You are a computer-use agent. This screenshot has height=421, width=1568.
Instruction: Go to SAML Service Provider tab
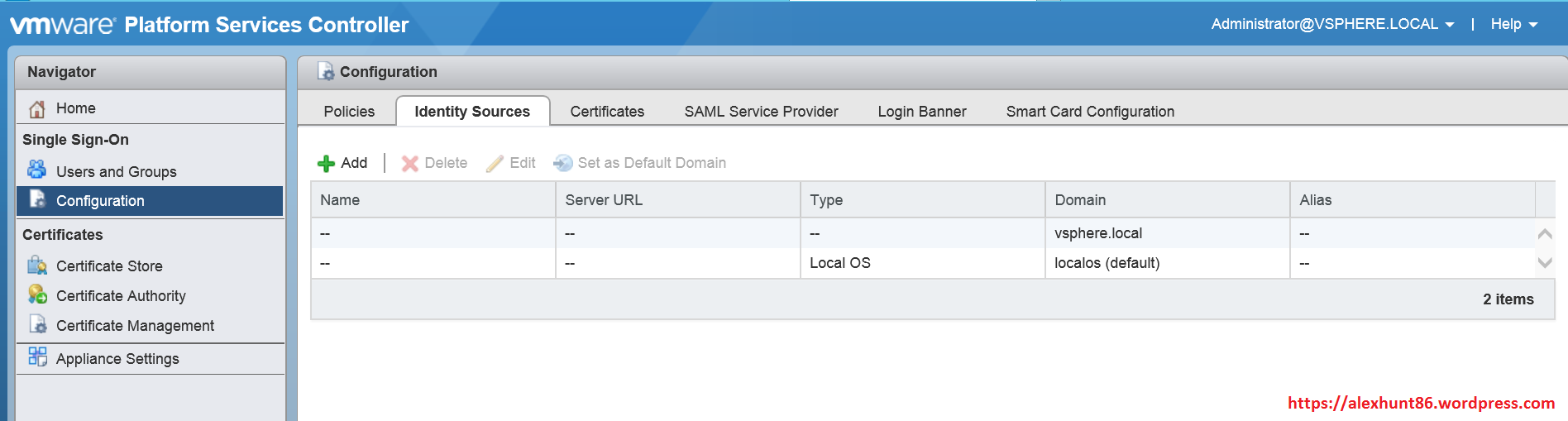pos(761,112)
